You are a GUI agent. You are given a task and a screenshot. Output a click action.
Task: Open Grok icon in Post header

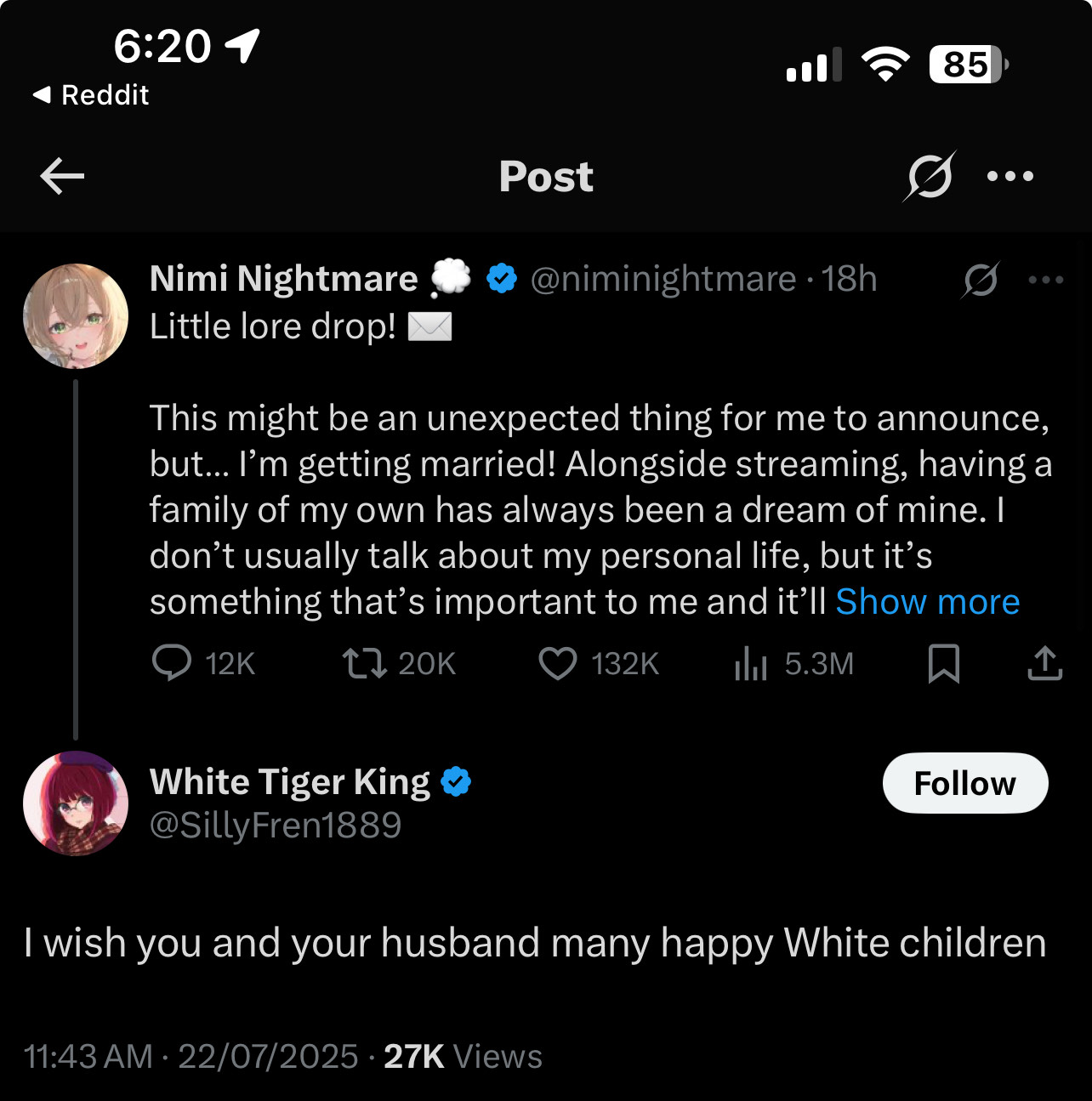pos(930,176)
